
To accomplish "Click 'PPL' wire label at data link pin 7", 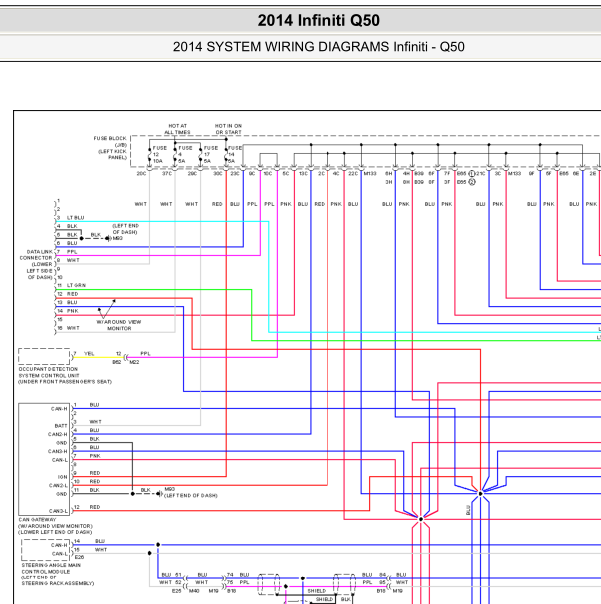I will (x=72, y=252).
